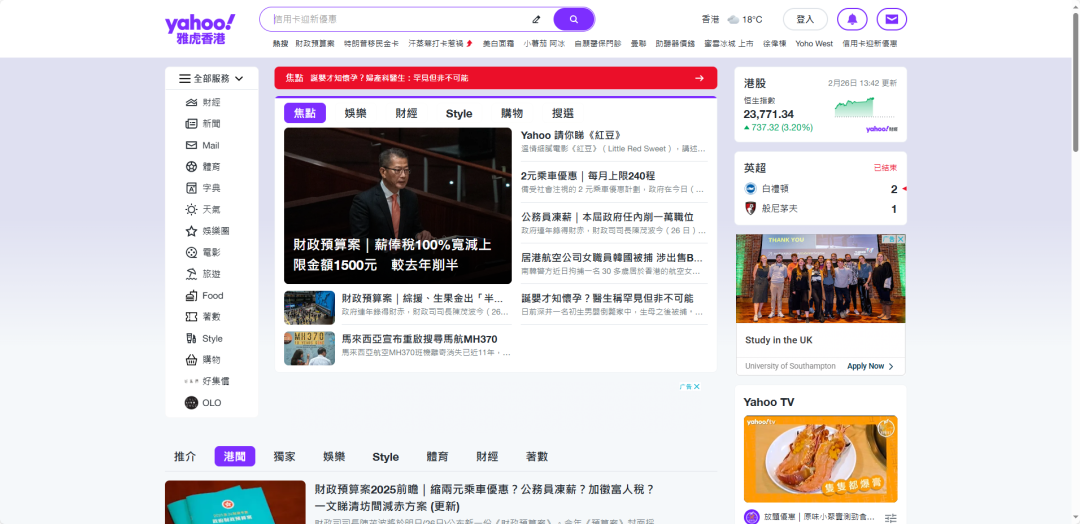
Task: Click the cloud weather icon beside 18°C
Action: [734, 19]
